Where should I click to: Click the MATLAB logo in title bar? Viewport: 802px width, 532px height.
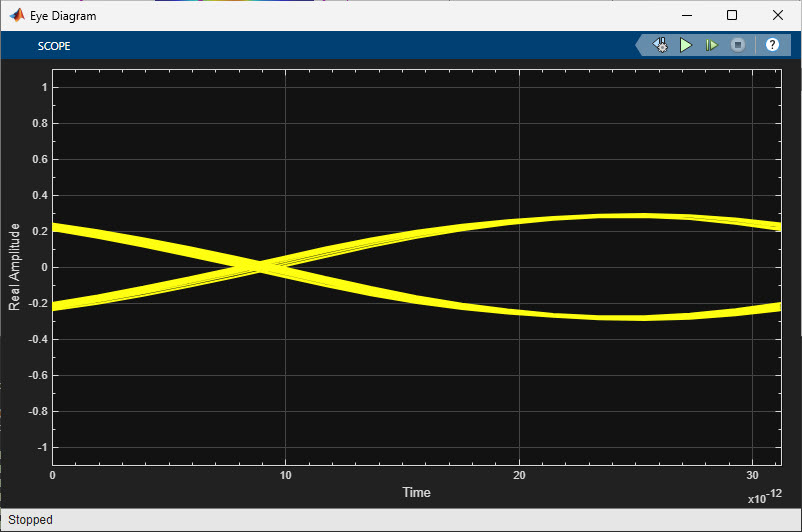[16, 16]
